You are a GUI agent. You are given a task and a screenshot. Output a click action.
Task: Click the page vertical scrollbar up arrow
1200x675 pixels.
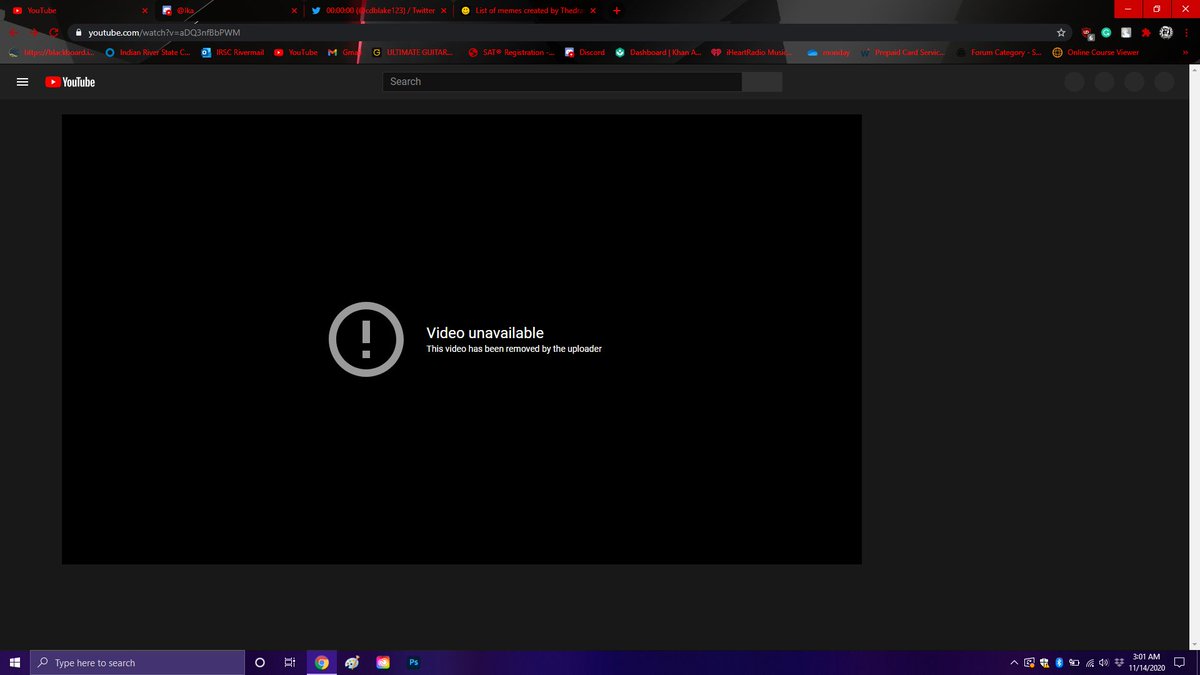[1192, 72]
